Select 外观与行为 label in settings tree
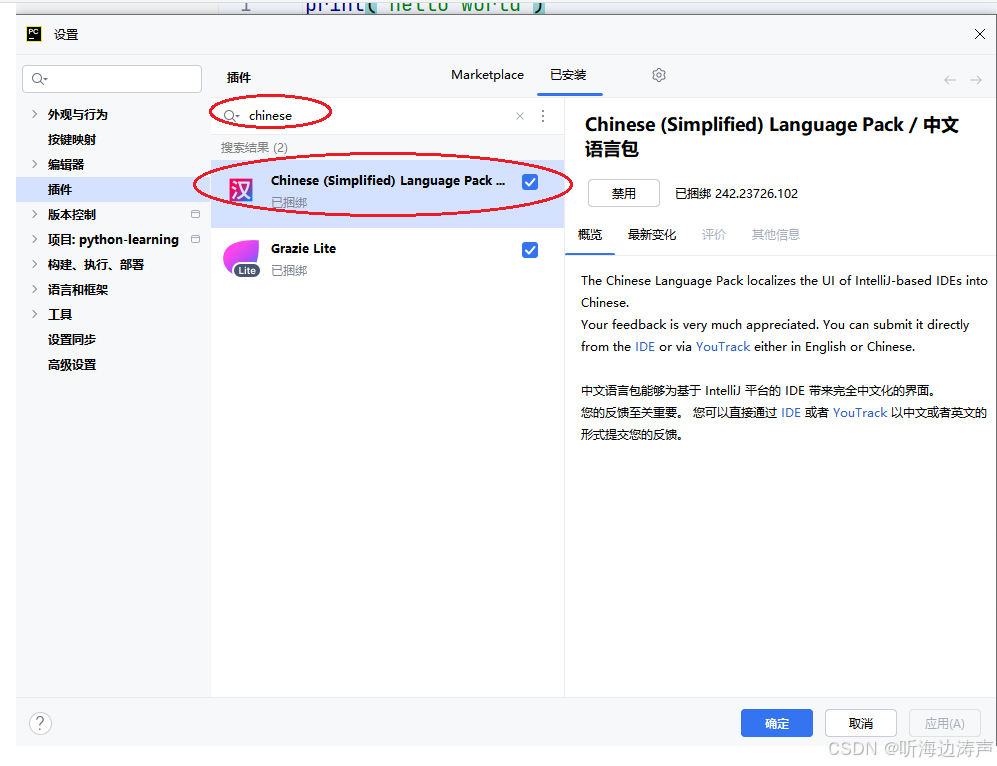 pyautogui.click(x=78, y=114)
